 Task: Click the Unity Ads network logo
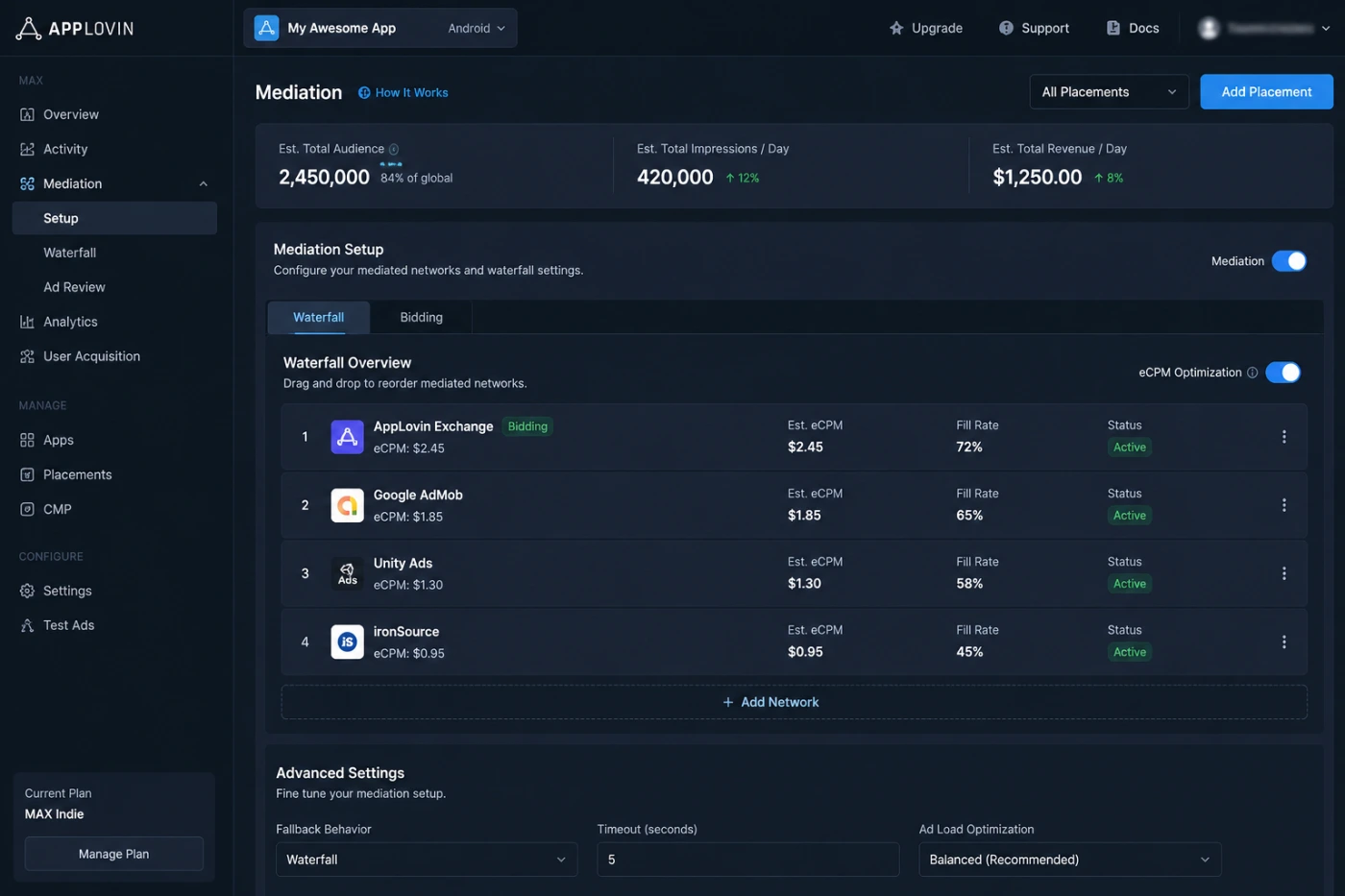(347, 573)
